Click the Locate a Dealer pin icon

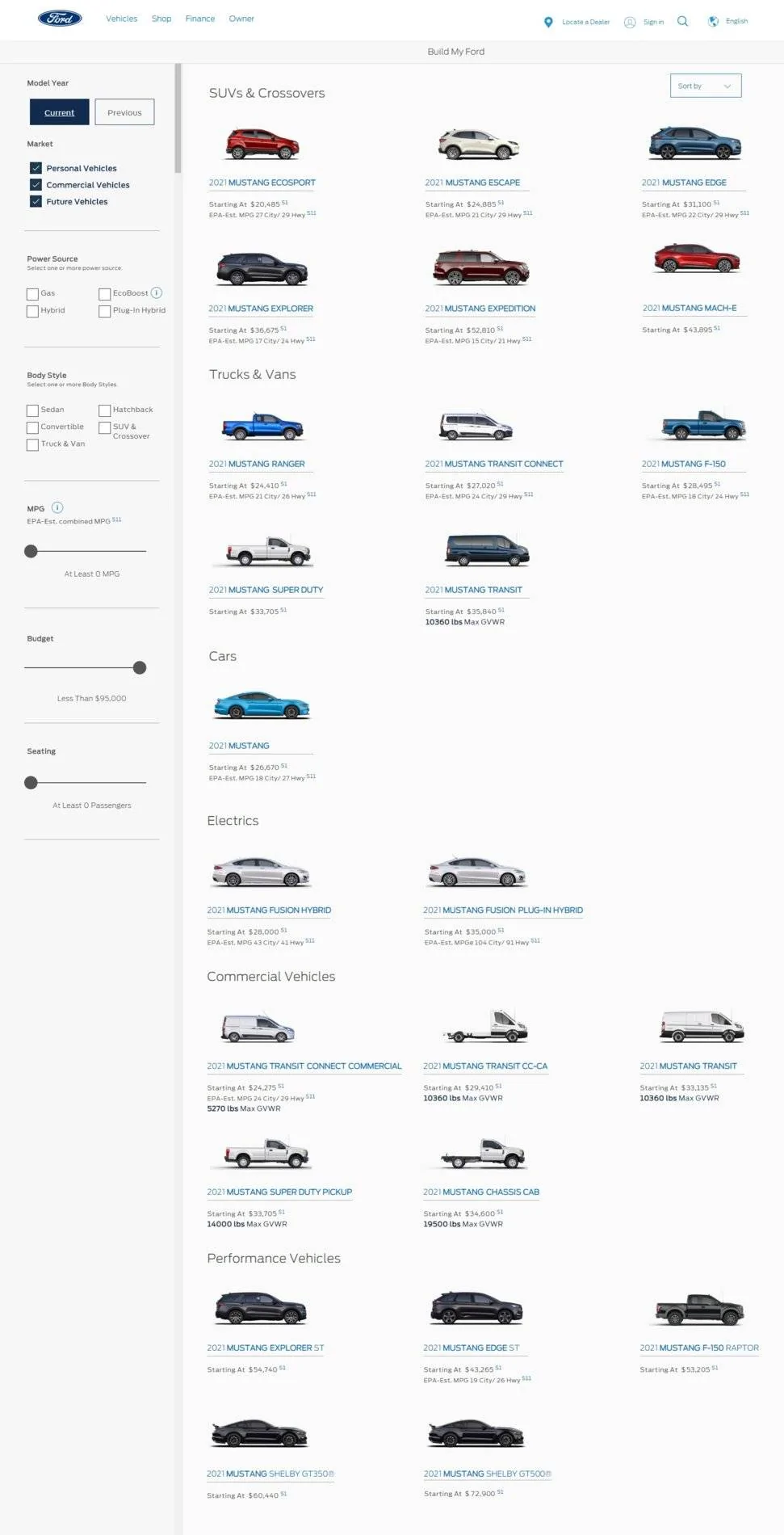[x=548, y=22]
